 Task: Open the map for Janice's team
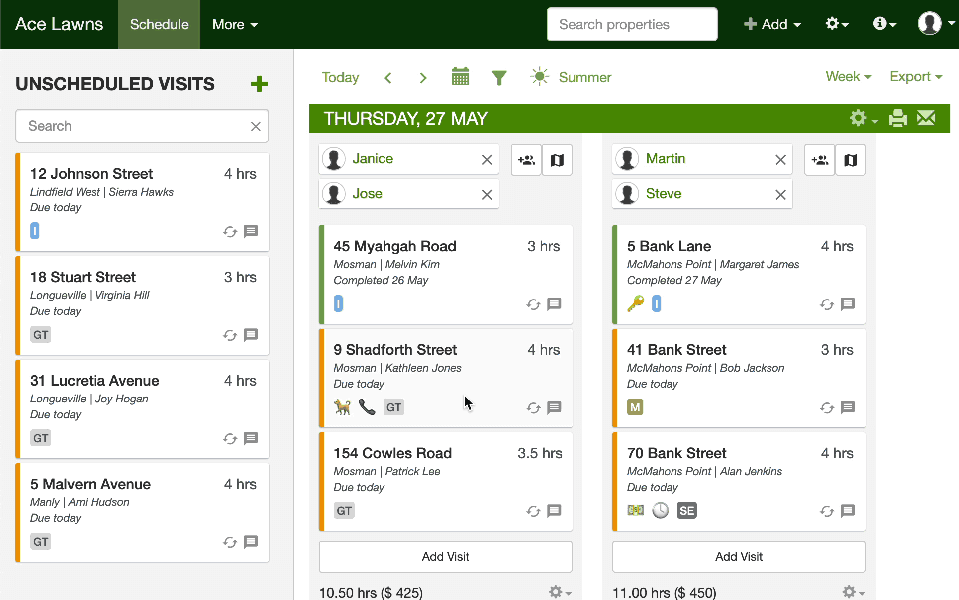pyautogui.click(x=558, y=160)
